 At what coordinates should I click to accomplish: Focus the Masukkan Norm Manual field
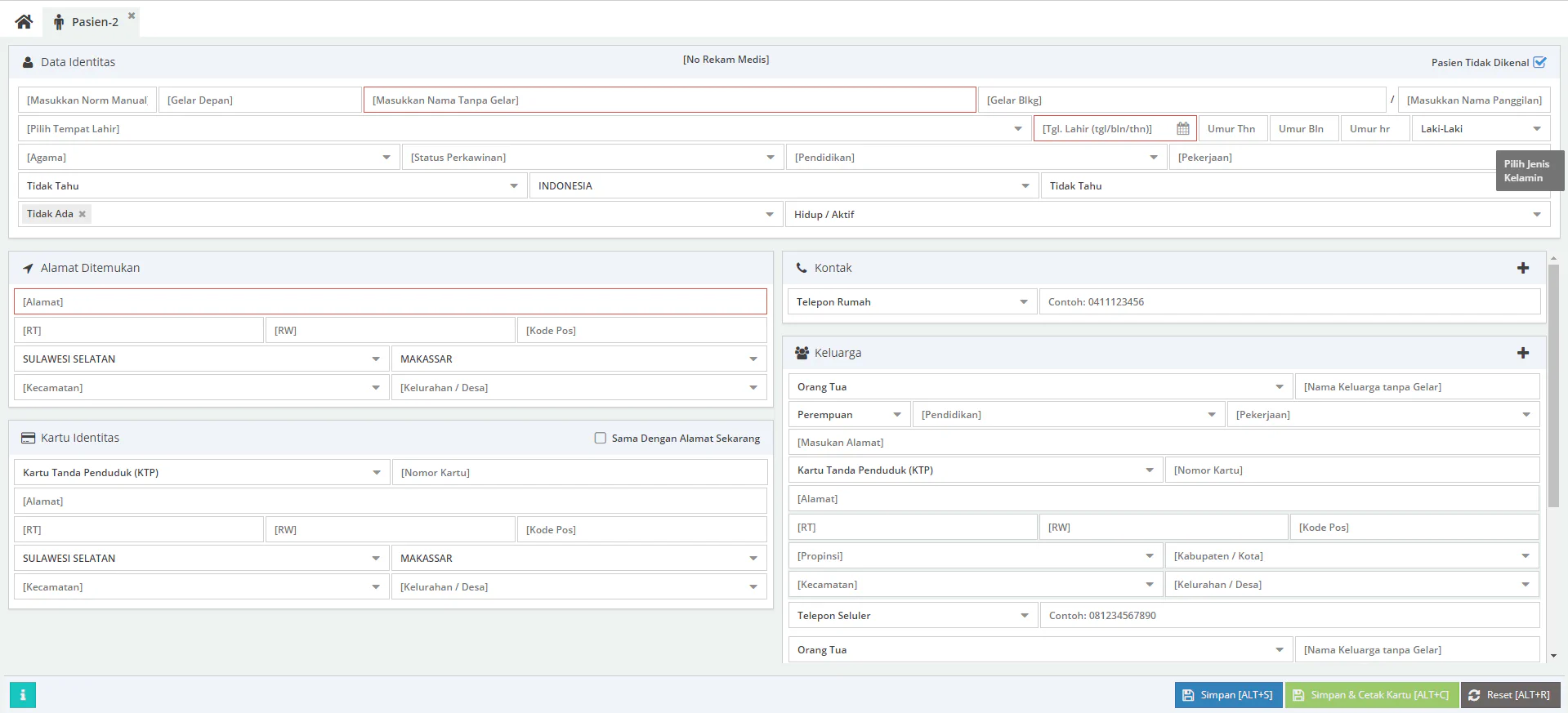[87, 100]
